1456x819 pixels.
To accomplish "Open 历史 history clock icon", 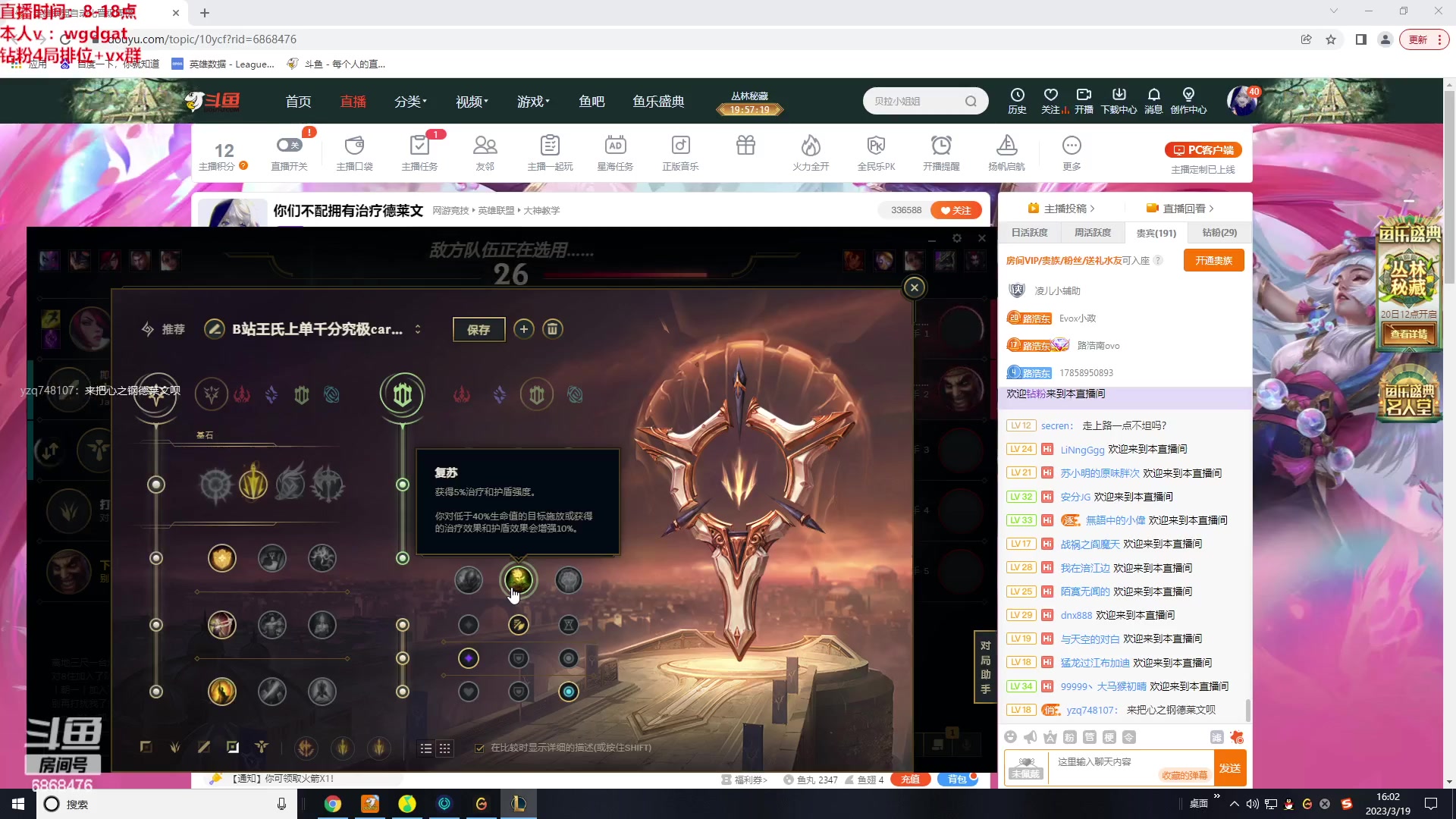I will click(x=1017, y=96).
